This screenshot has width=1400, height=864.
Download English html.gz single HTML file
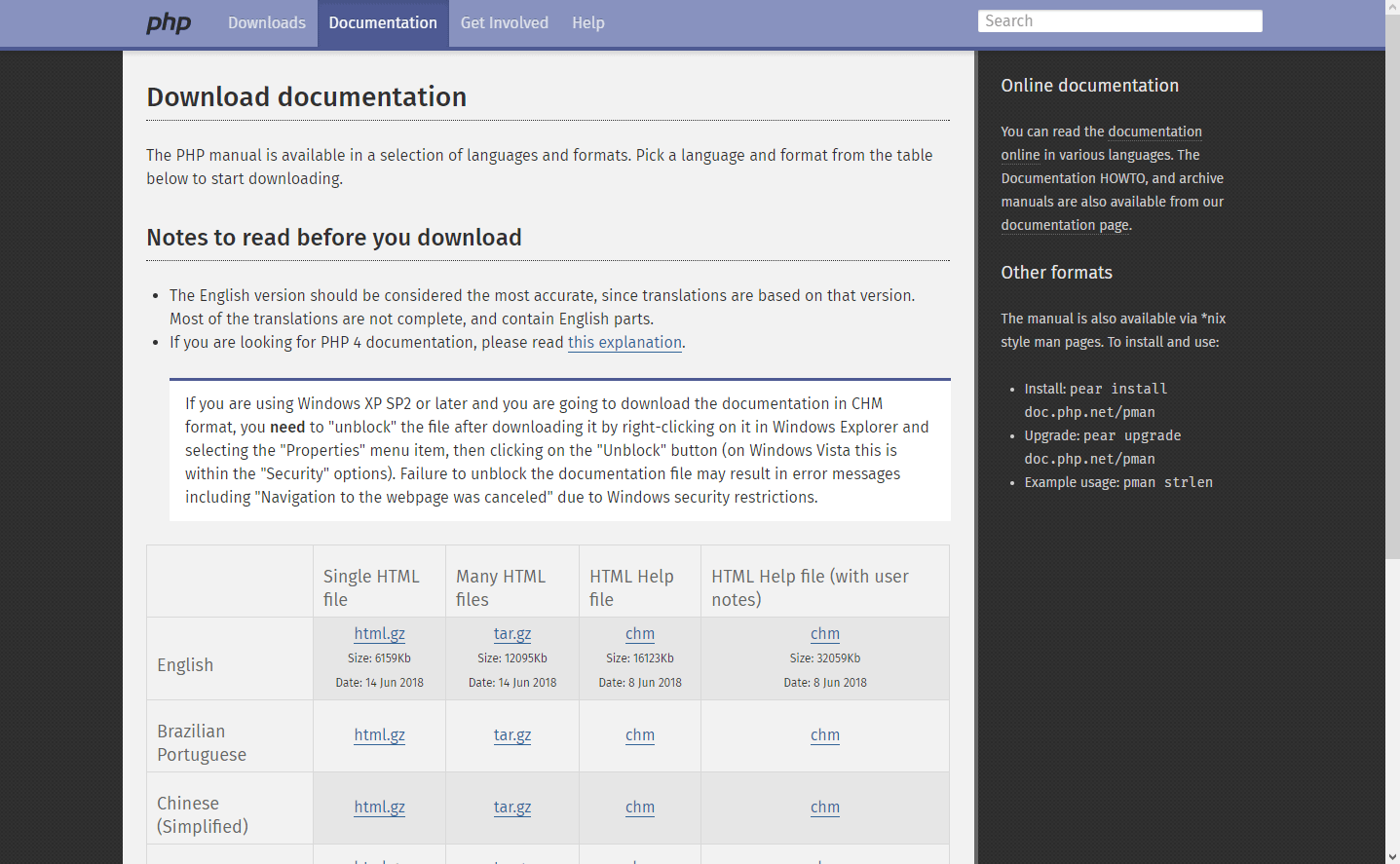tap(380, 633)
